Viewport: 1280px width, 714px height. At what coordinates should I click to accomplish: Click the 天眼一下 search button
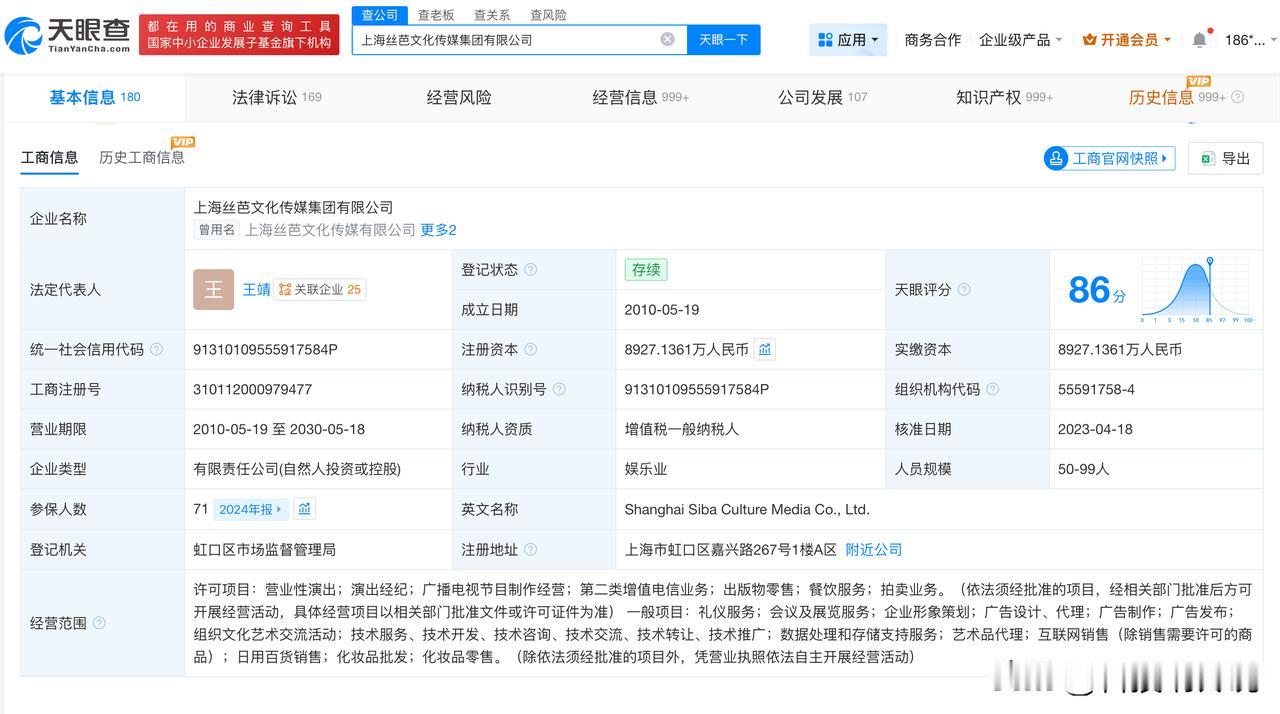pos(723,39)
